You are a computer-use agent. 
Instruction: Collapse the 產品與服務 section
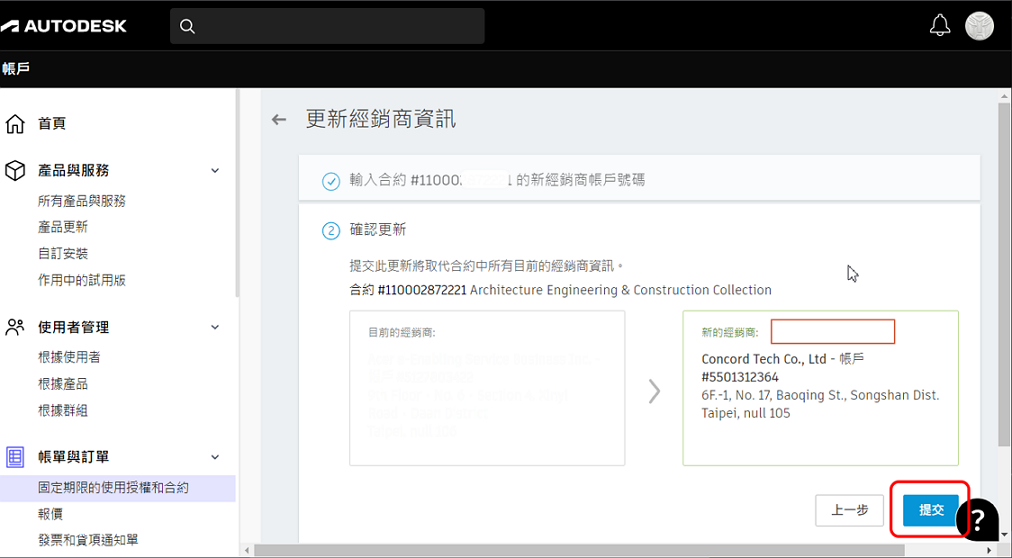pos(215,171)
